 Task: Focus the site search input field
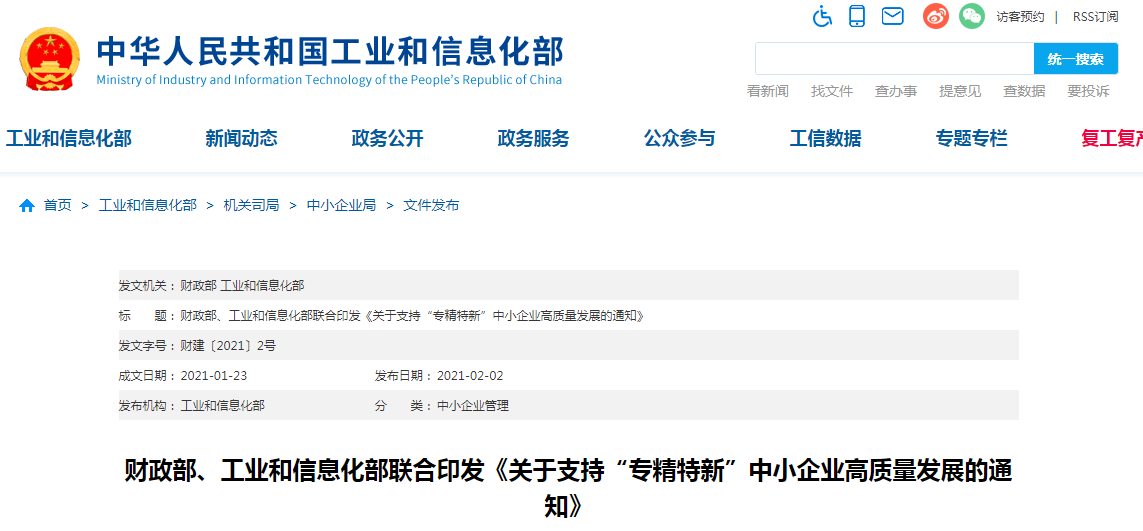tap(893, 59)
